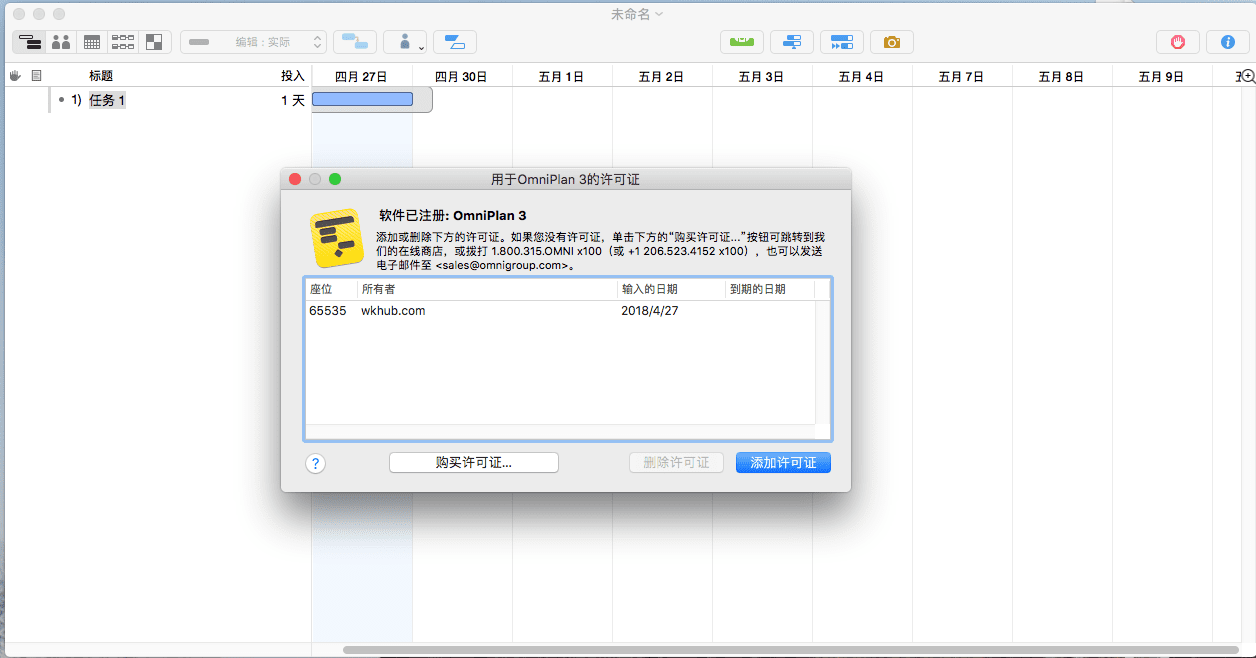Click the 删除许可证 button
This screenshot has width=1256, height=658.
point(676,463)
